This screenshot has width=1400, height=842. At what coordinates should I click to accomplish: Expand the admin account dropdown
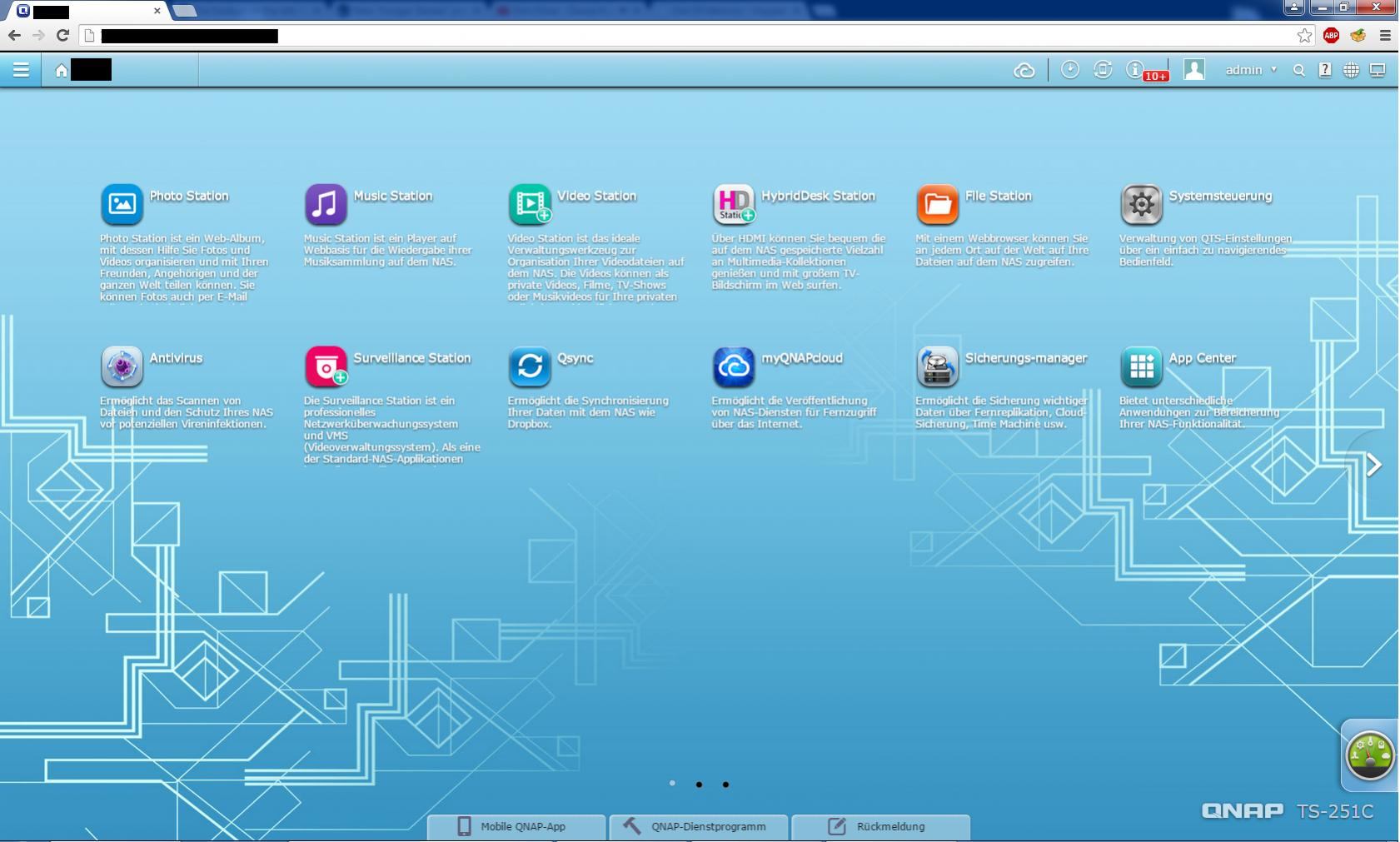click(x=1250, y=70)
